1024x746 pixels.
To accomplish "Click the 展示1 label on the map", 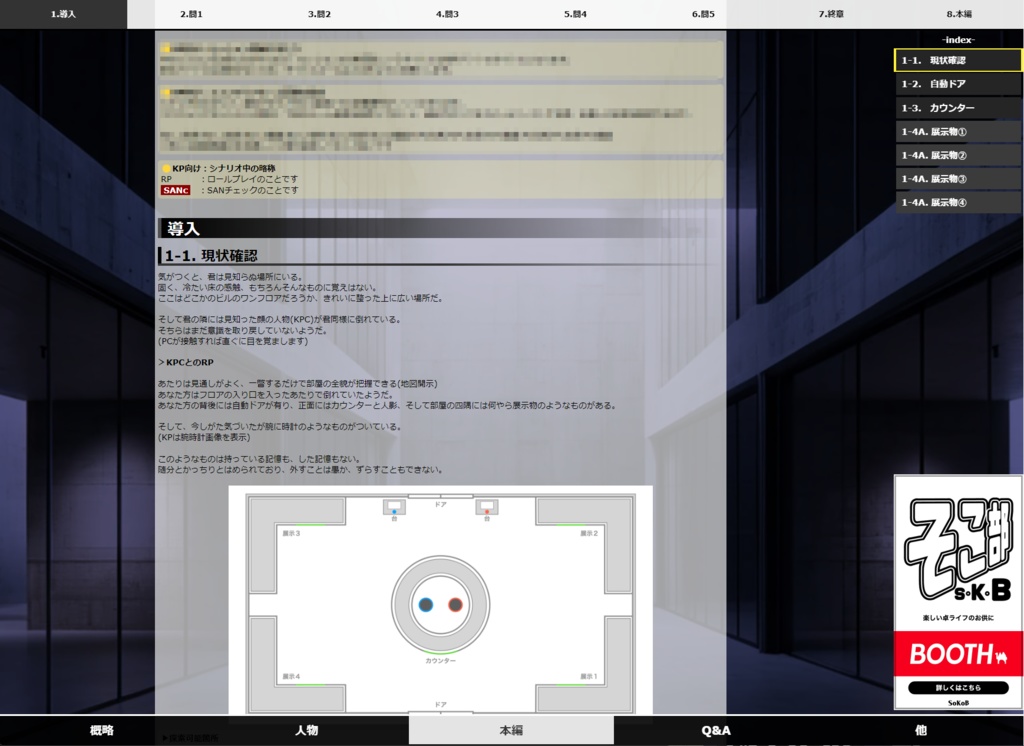I will (x=589, y=676).
